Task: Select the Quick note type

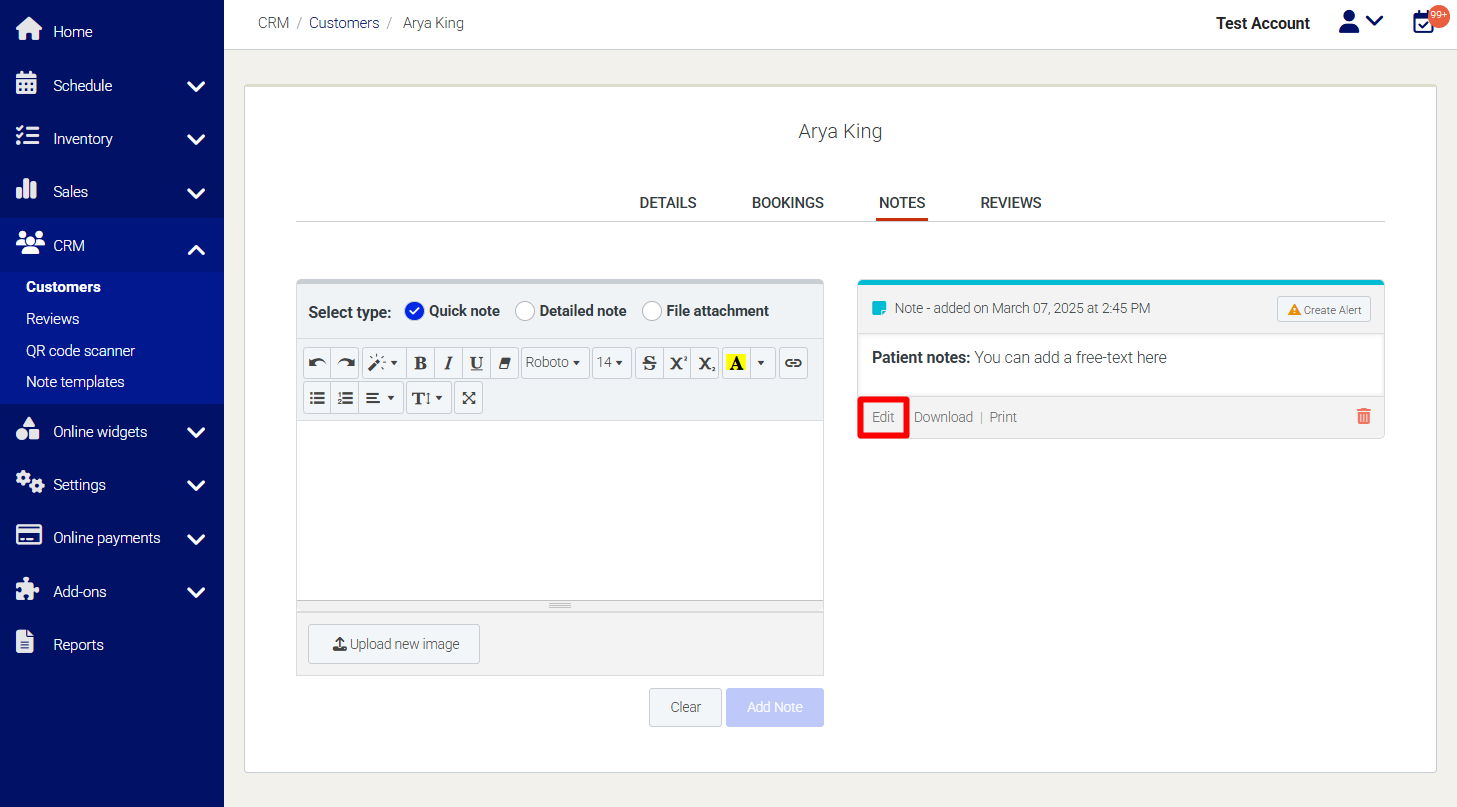Action: (x=415, y=311)
